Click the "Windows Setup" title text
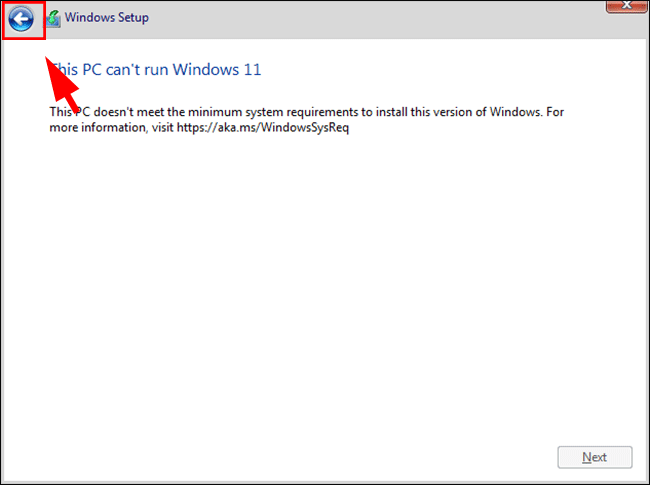 (107, 18)
